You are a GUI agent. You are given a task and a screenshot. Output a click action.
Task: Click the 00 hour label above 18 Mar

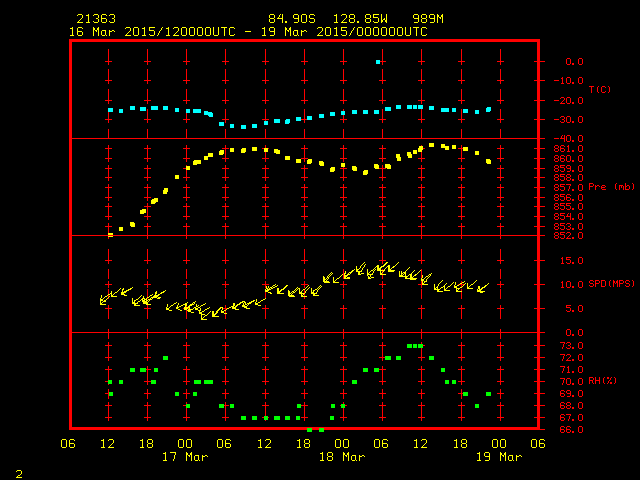tap(342, 444)
